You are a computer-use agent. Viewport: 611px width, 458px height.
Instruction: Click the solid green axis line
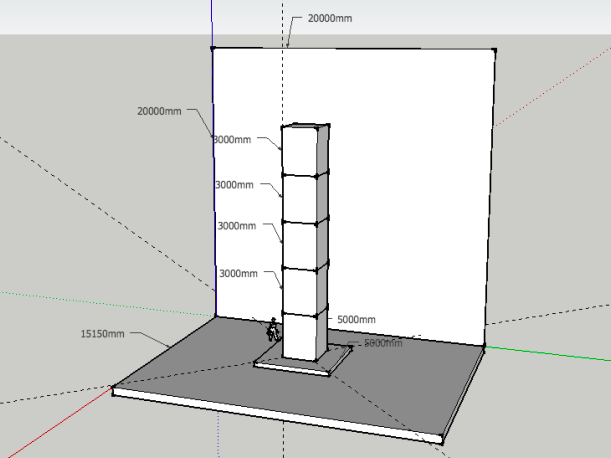click(547, 353)
